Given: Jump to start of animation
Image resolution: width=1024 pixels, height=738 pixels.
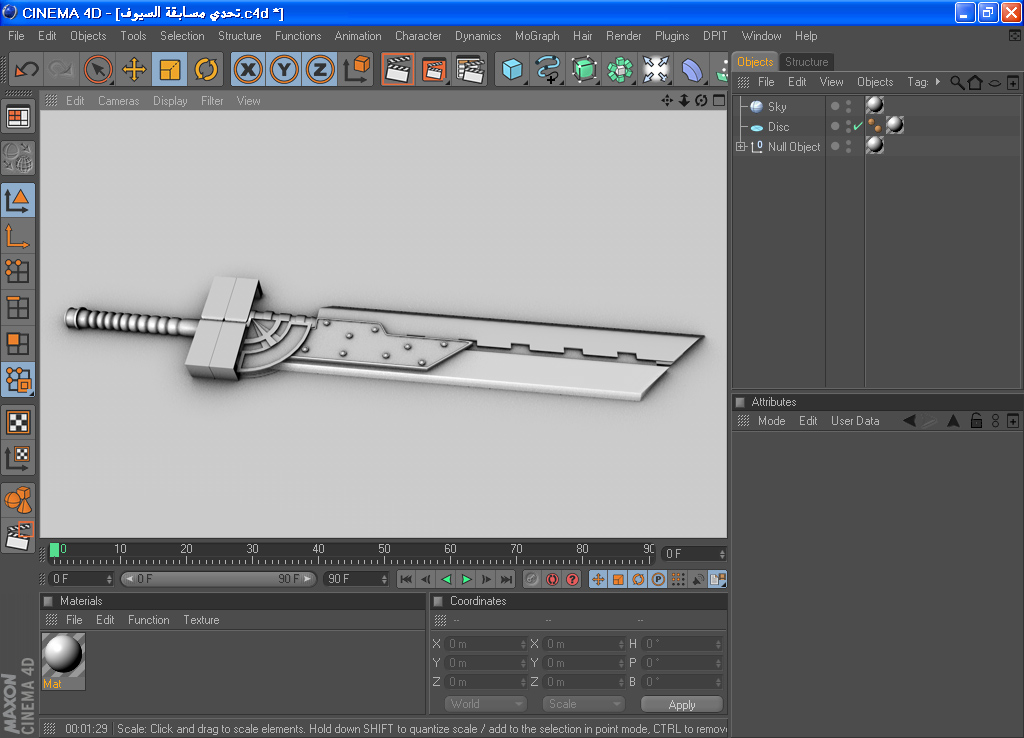Looking at the screenshot, I should pos(406,579).
